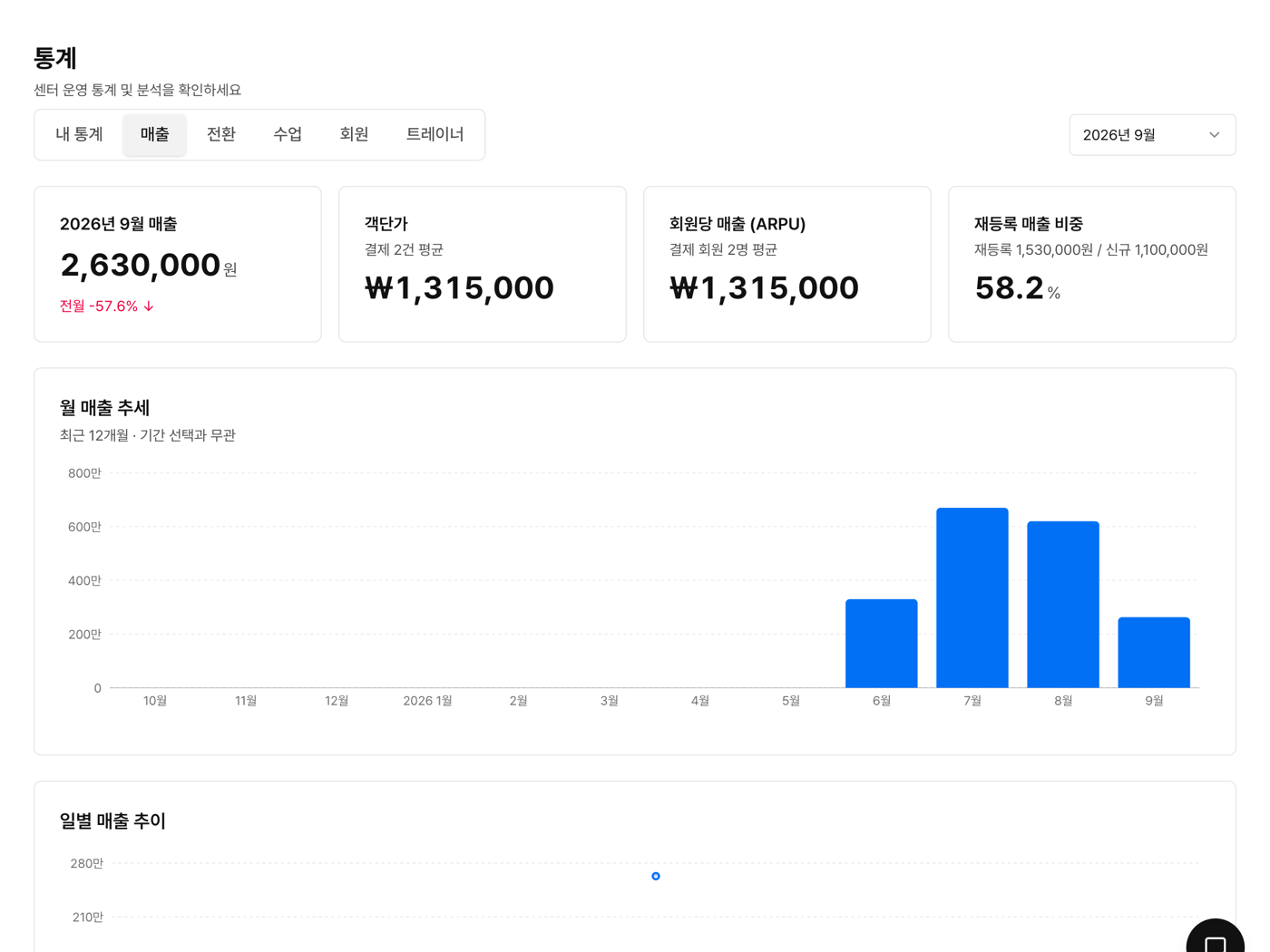This screenshot has height=952, width=1270.
Task: Switch to the 회원 tab
Action: (354, 134)
